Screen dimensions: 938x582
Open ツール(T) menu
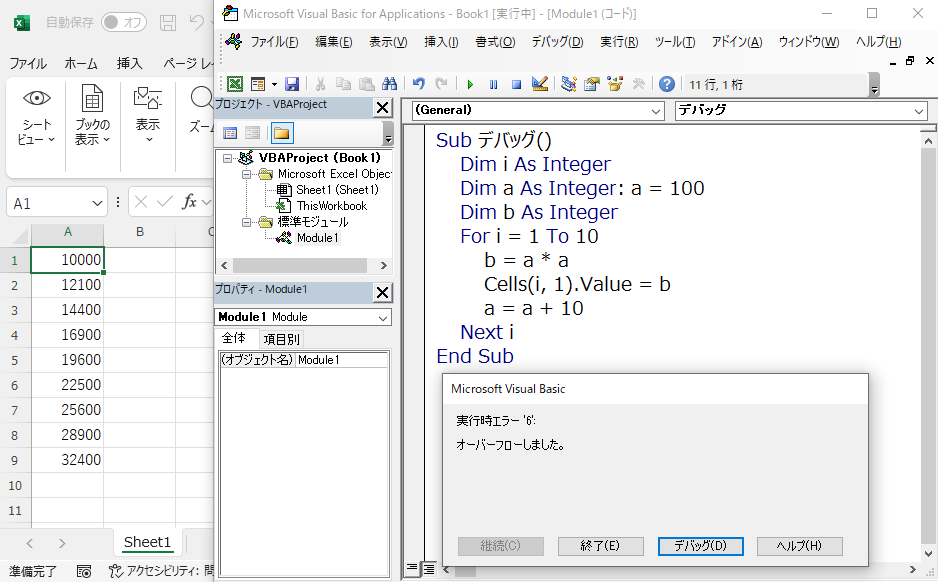click(674, 42)
